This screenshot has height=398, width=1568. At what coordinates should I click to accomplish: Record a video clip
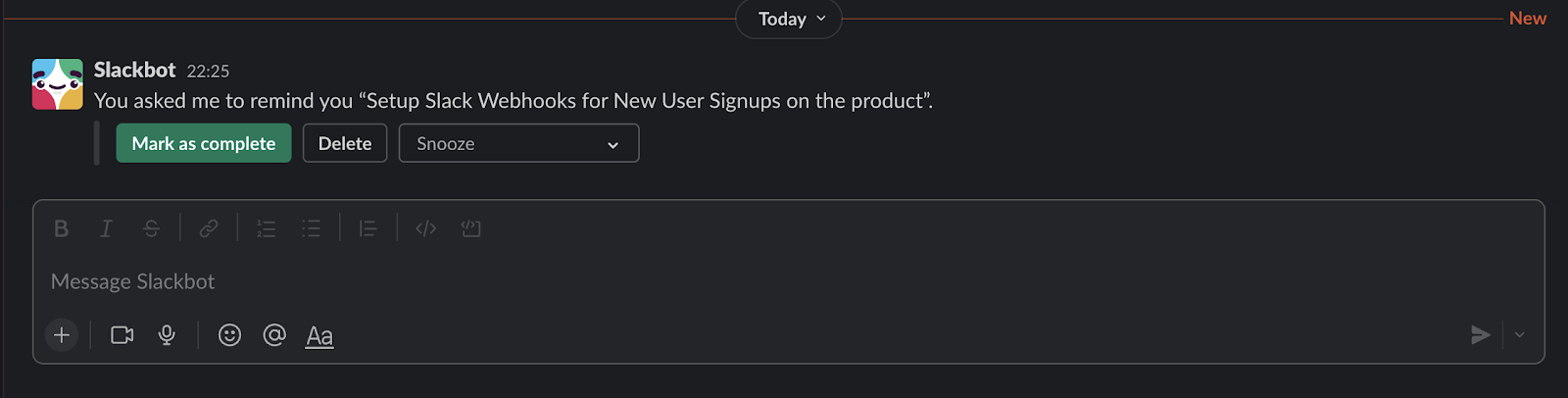[122, 335]
